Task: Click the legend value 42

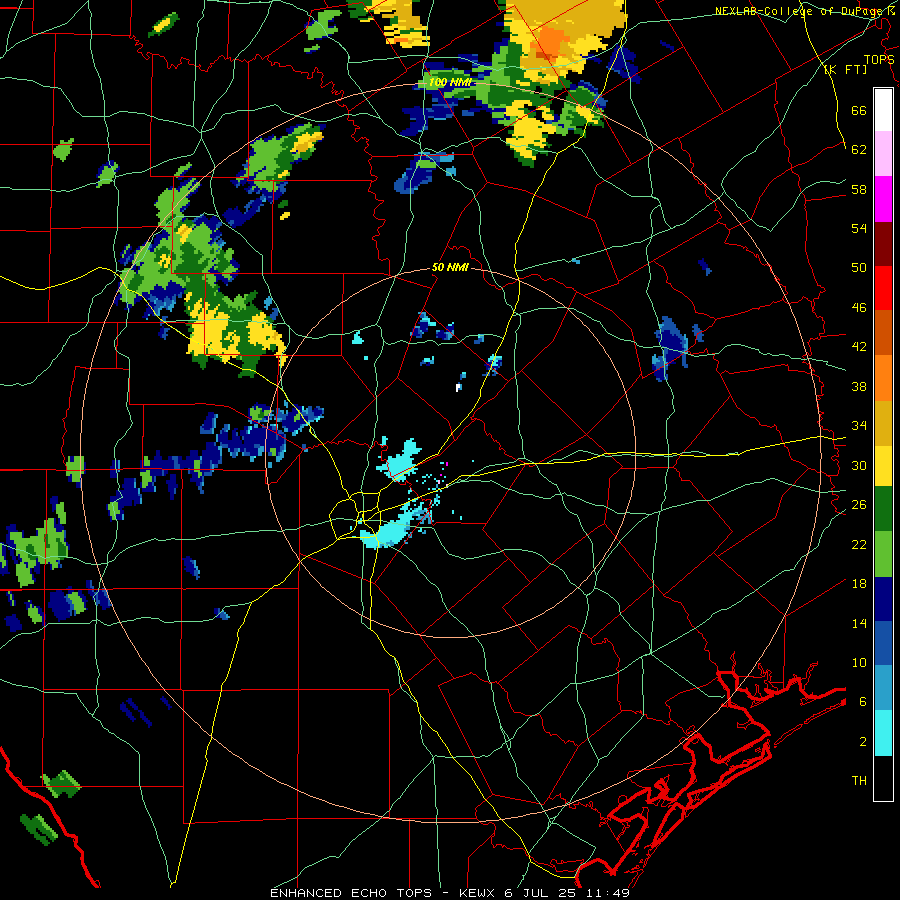Action: [859, 346]
